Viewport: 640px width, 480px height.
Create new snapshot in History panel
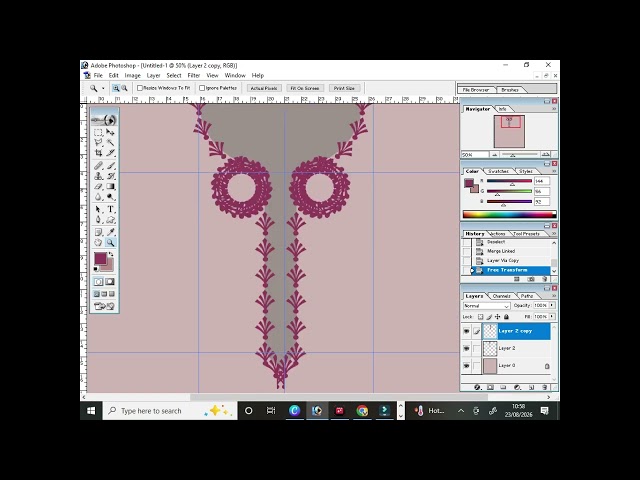[531, 279]
